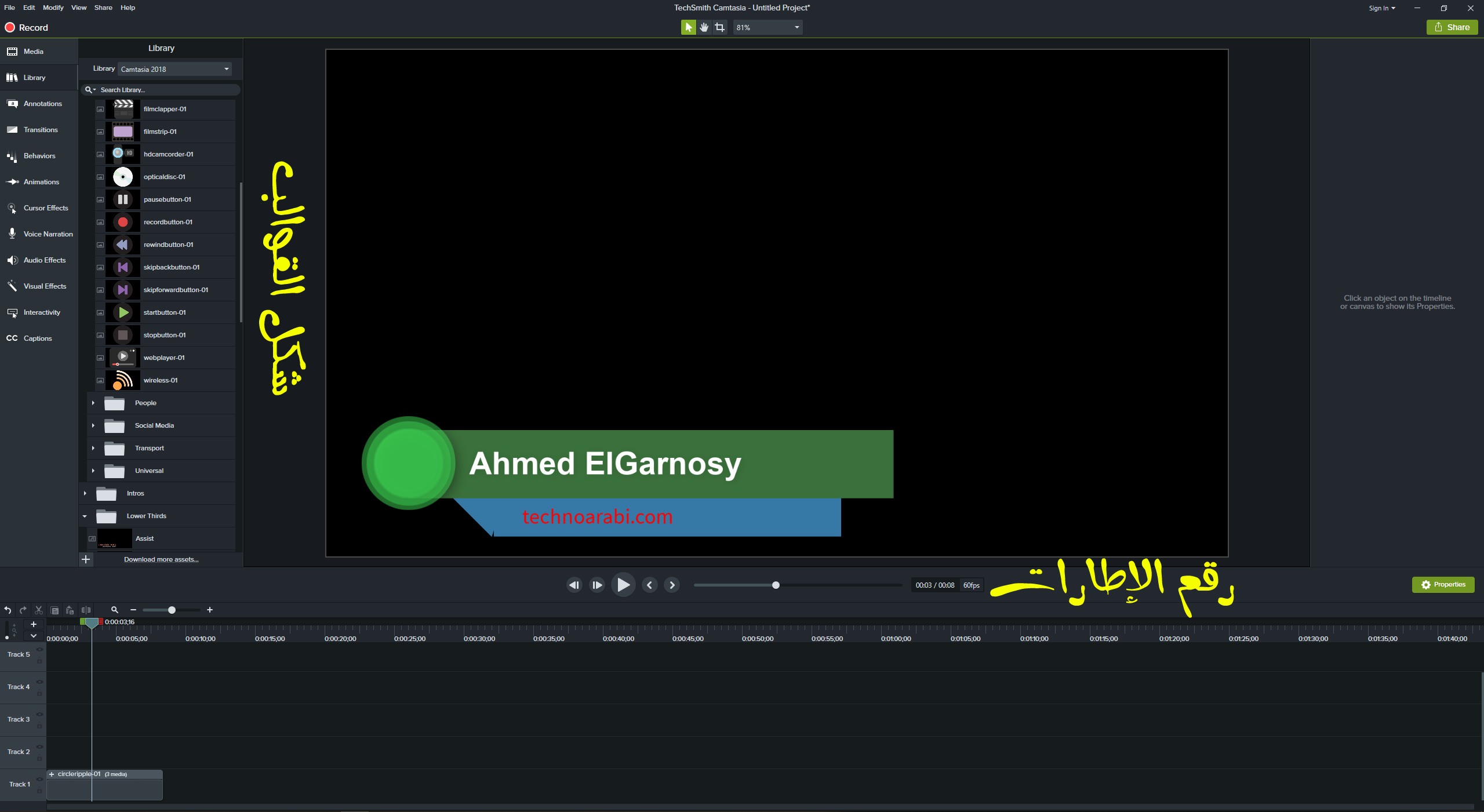Click the green Share button
The height and width of the screenshot is (812, 1484).
pyautogui.click(x=1452, y=27)
